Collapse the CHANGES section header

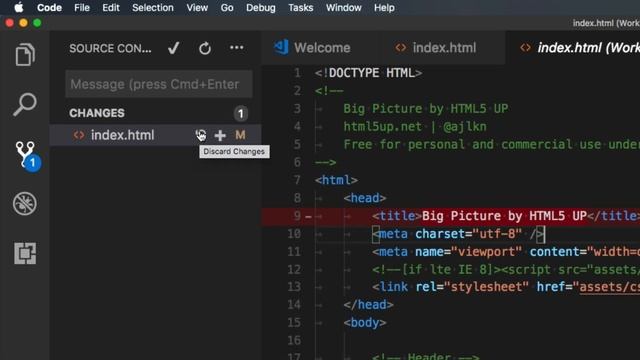point(97,113)
